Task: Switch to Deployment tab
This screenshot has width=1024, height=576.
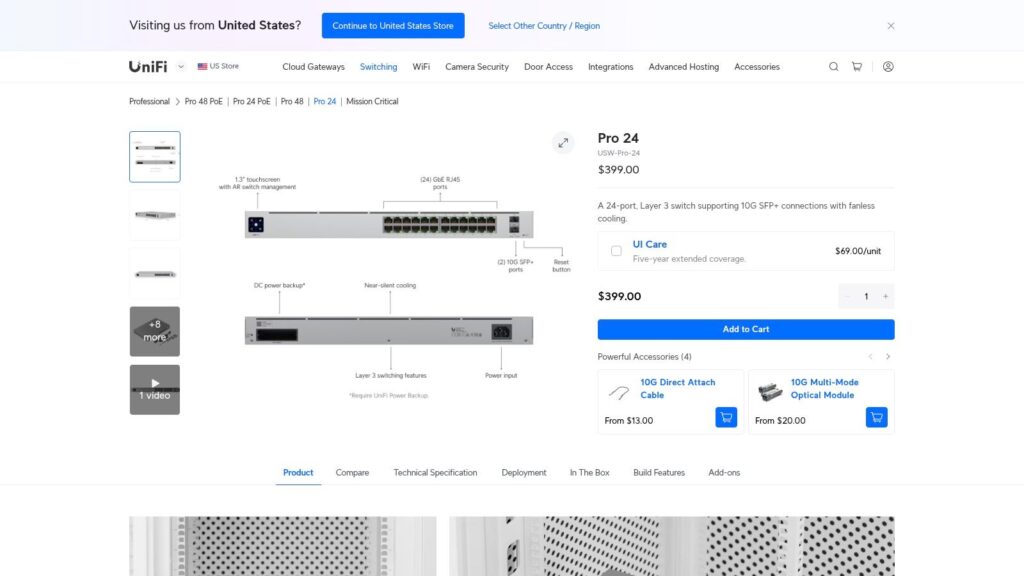Action: point(524,472)
